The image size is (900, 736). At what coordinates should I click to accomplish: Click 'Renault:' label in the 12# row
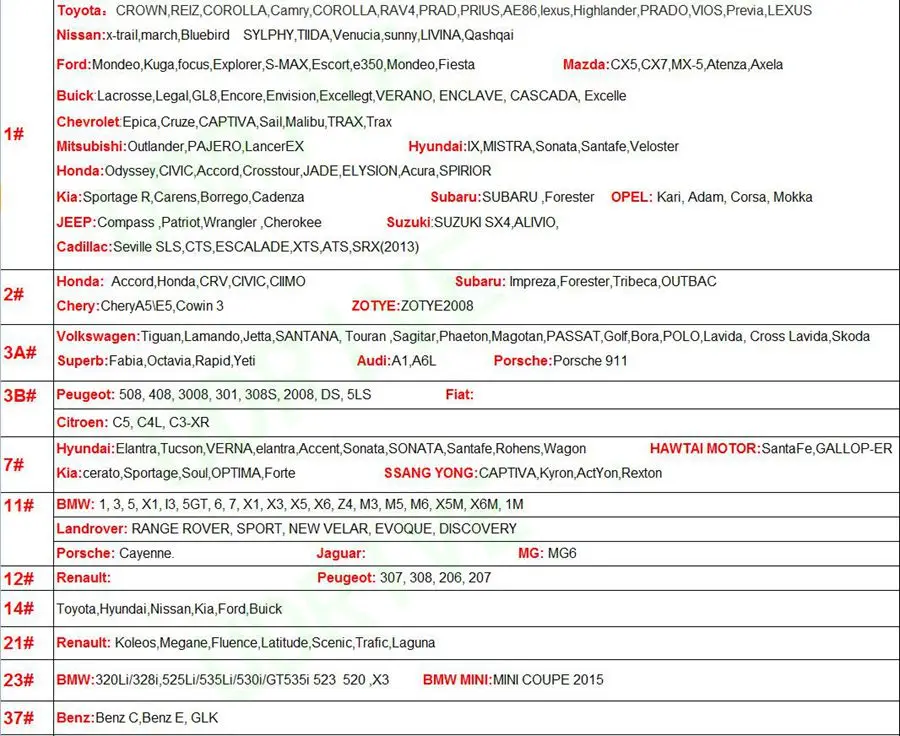pyautogui.click(x=83, y=578)
